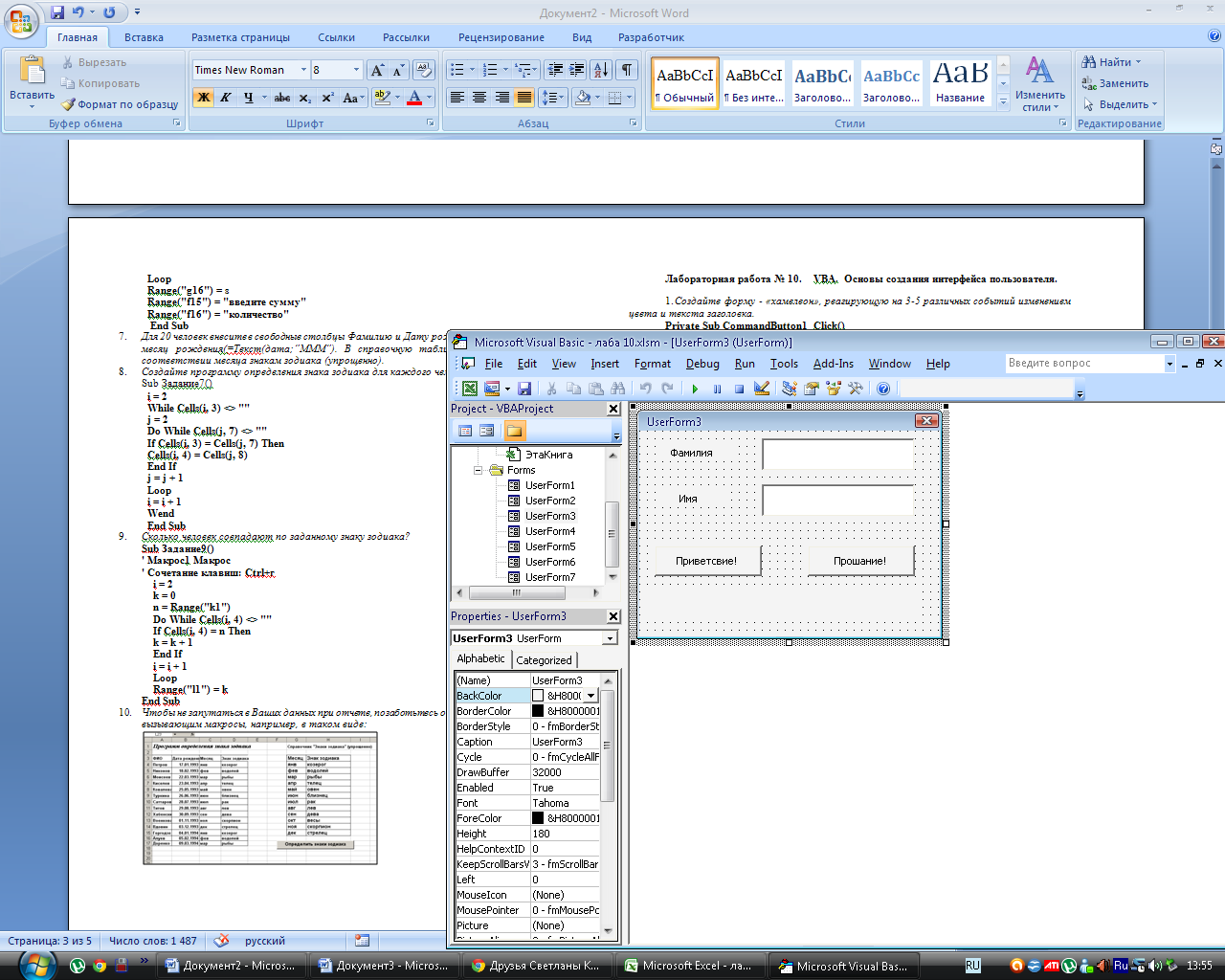The height and width of the screenshot is (980, 1225).
Task: Switch to Разработчик ribbon tab
Action: tap(651, 37)
